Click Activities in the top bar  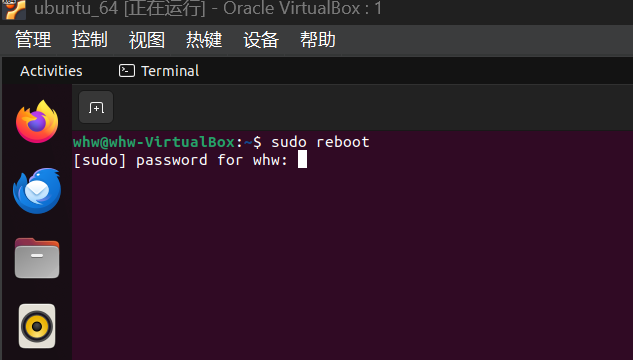[x=51, y=71]
